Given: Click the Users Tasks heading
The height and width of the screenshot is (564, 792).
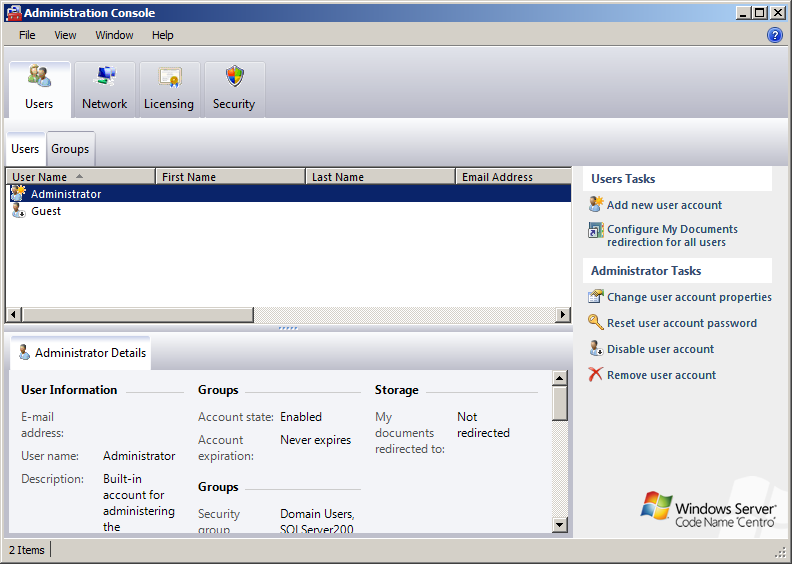Looking at the screenshot, I should pyautogui.click(x=623, y=179).
